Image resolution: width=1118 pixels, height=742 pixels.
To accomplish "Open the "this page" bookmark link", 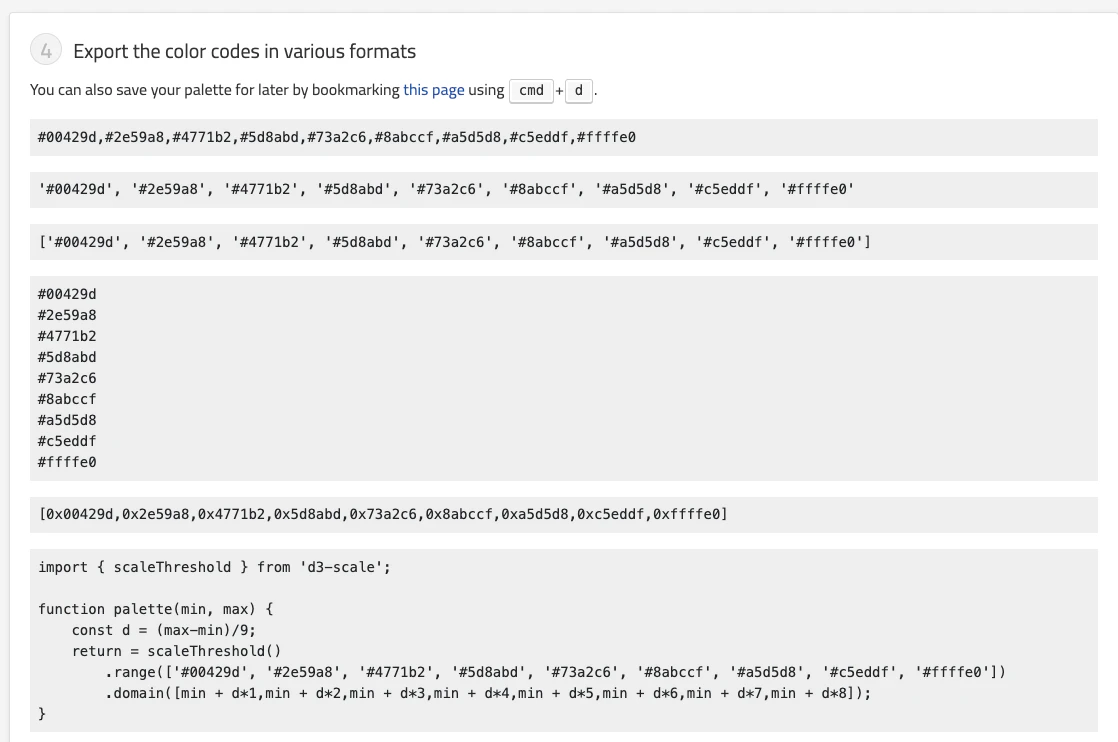I will (x=434, y=90).
